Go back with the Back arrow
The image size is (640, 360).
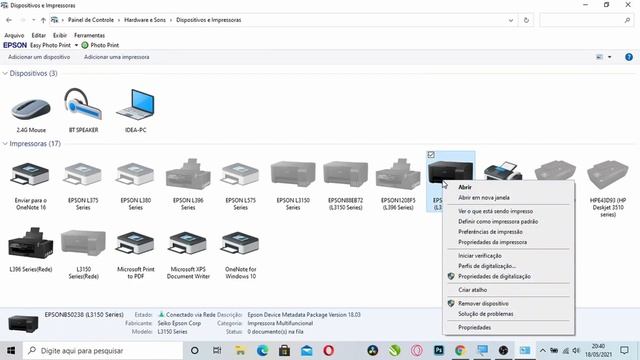(9, 20)
